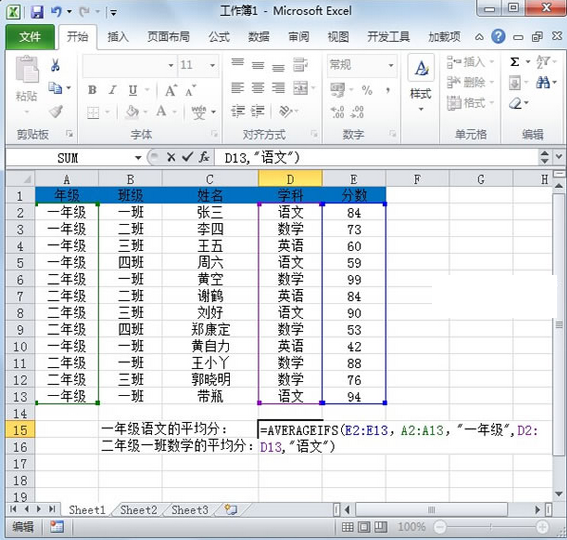Click the Wrap Text icon
Image resolution: width=567 pixels, height=540 pixels.
coord(300,65)
